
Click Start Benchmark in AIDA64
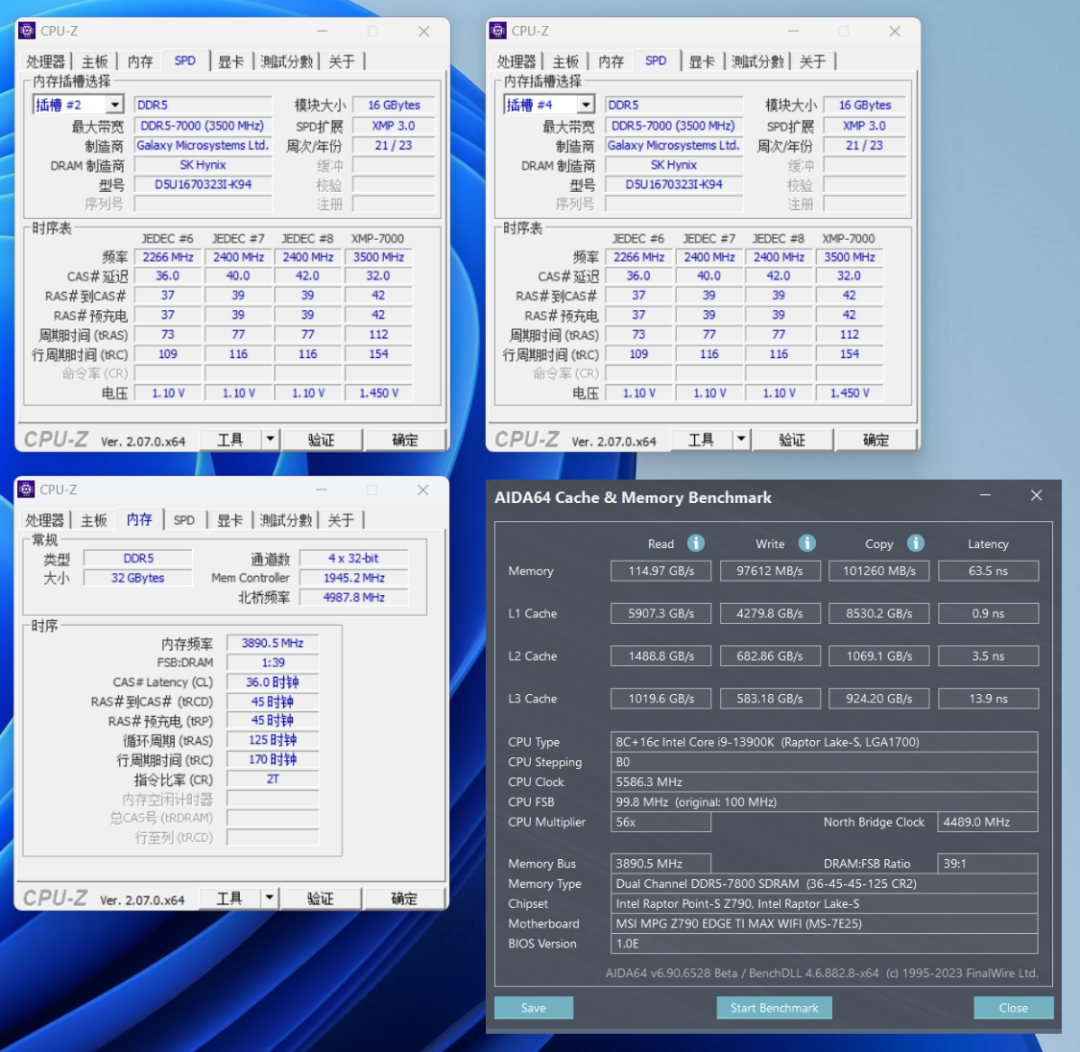774,1007
